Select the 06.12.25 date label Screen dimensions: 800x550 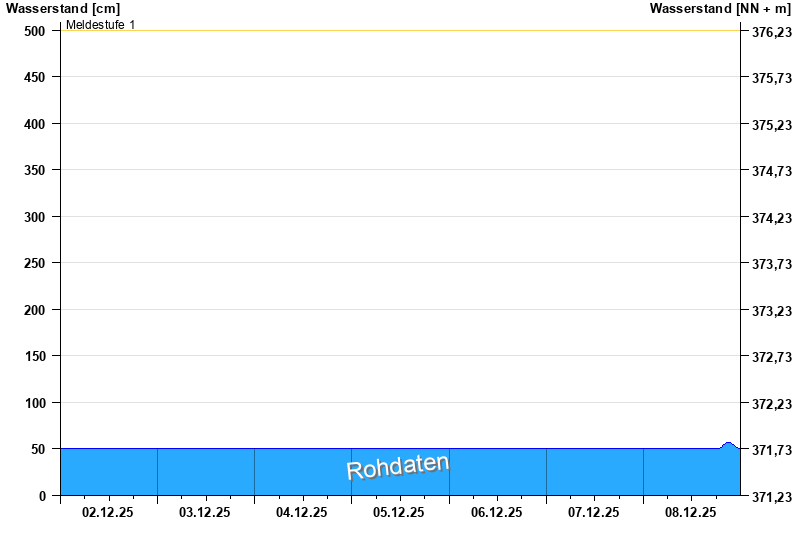tap(496, 513)
